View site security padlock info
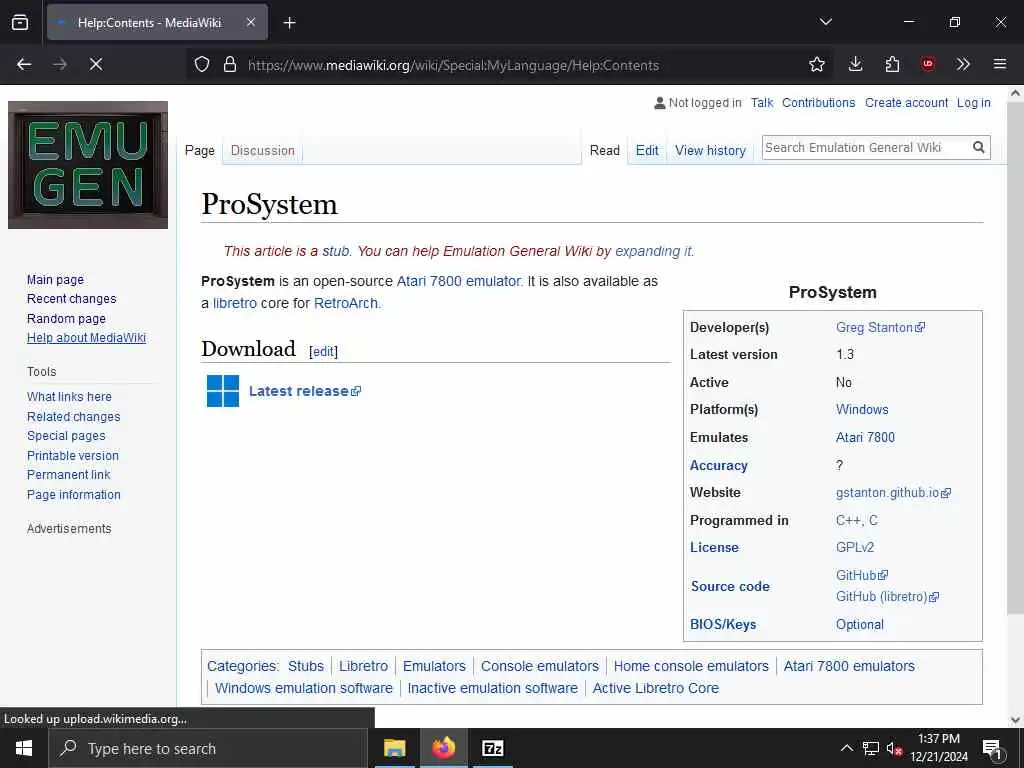Image resolution: width=1024 pixels, height=768 pixels. (x=229, y=65)
